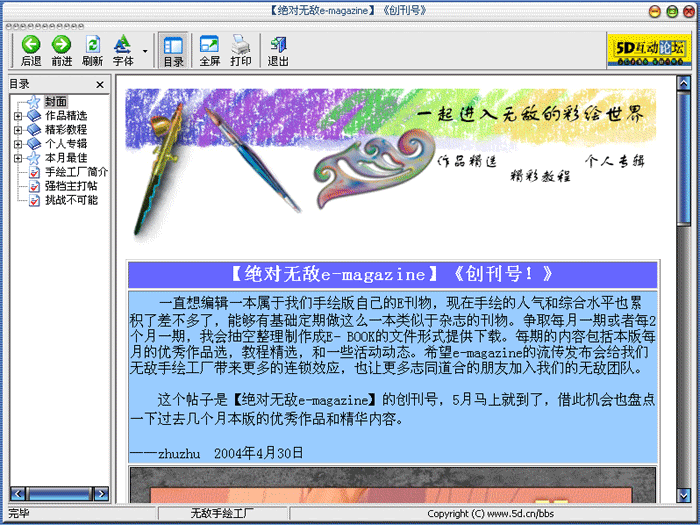This screenshot has width=700, height=525.
Task: Open the 手绘工厂简介 page in the tree
Action: (76, 172)
